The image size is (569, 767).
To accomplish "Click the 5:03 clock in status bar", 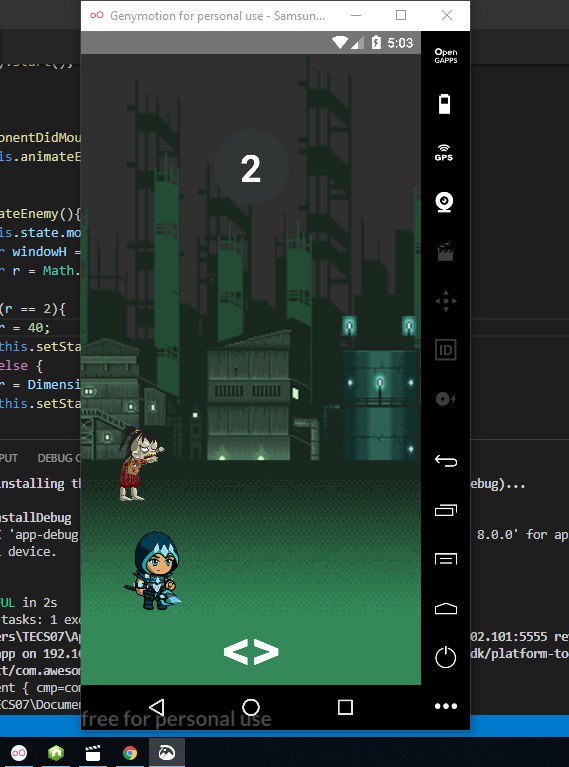I will [x=400, y=43].
